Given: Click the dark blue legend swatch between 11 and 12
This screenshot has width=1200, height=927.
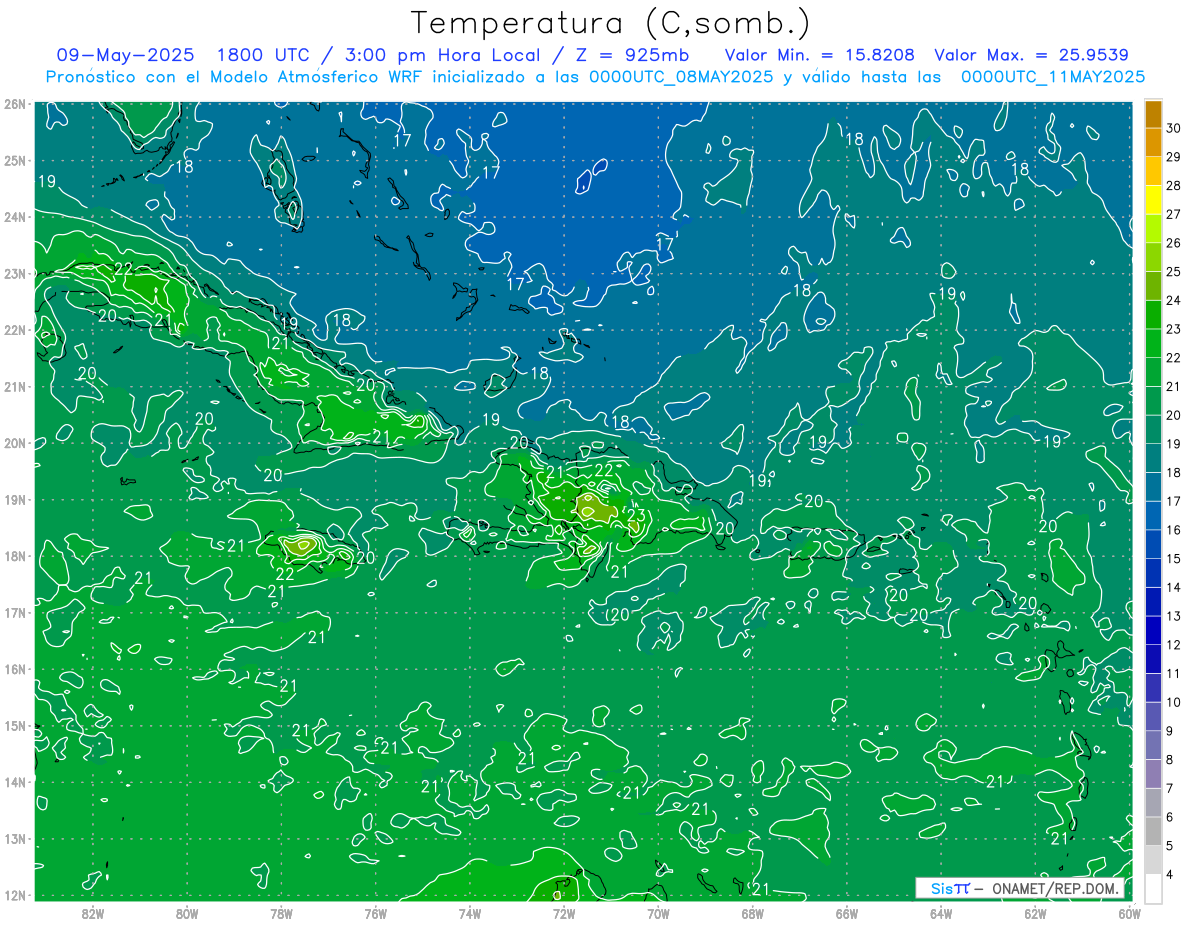Looking at the screenshot, I should point(1153,660).
